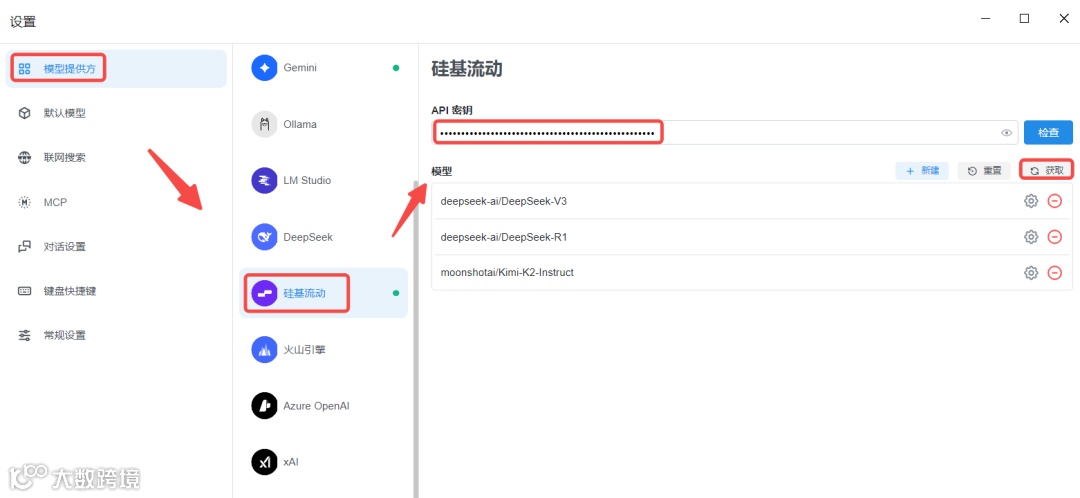Click the 对话设置 chat bubble icon
1080x498 pixels.
coord(25,247)
